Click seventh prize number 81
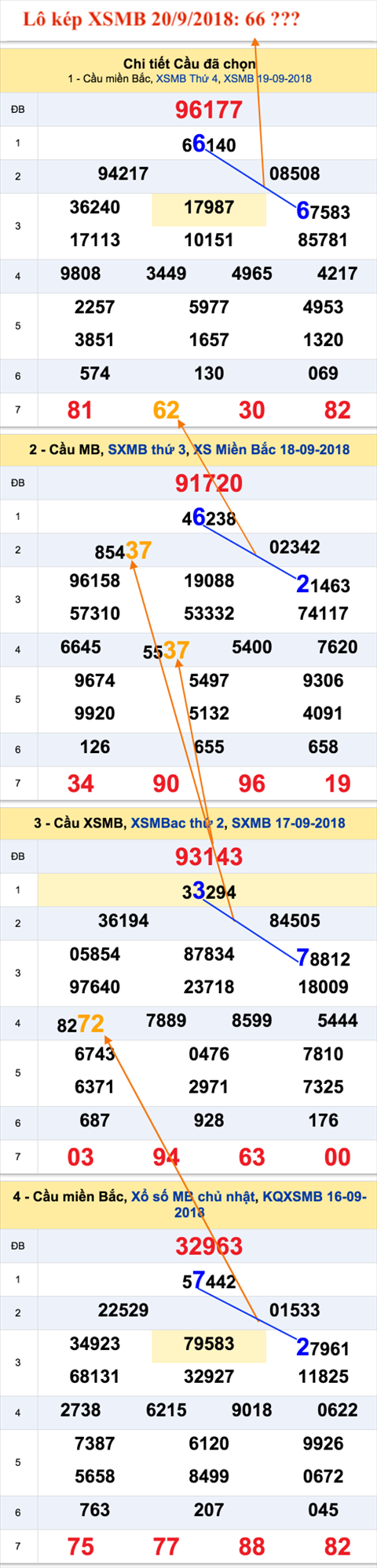The image size is (377, 1568). (x=80, y=409)
